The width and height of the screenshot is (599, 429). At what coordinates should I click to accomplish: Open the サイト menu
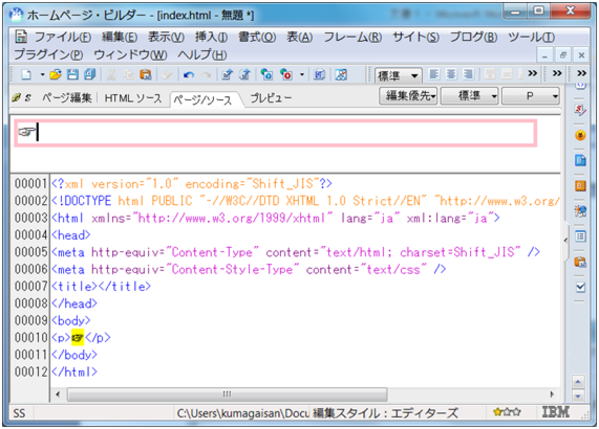[x=416, y=37]
